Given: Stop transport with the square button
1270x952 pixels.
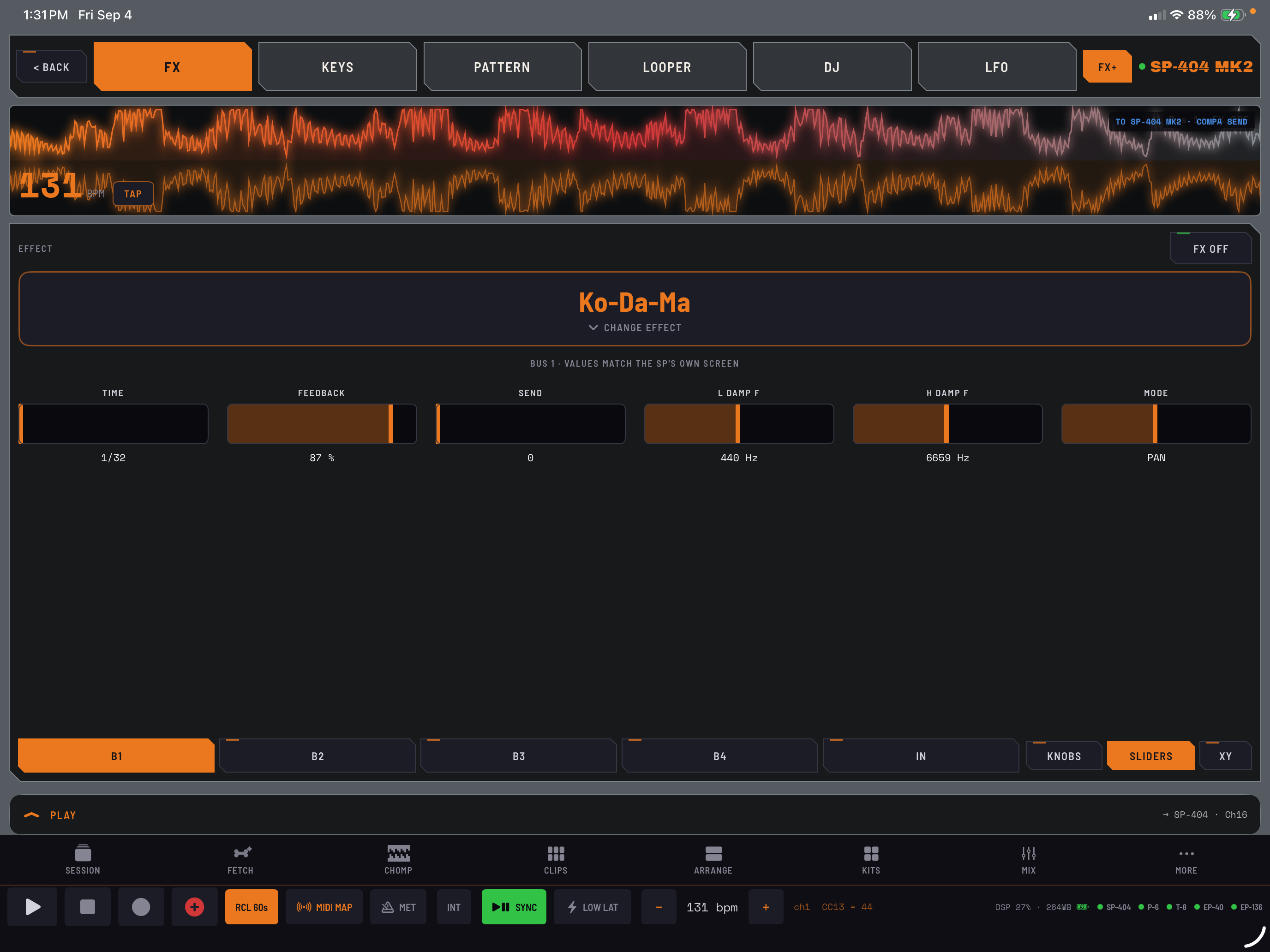Looking at the screenshot, I should point(87,907).
